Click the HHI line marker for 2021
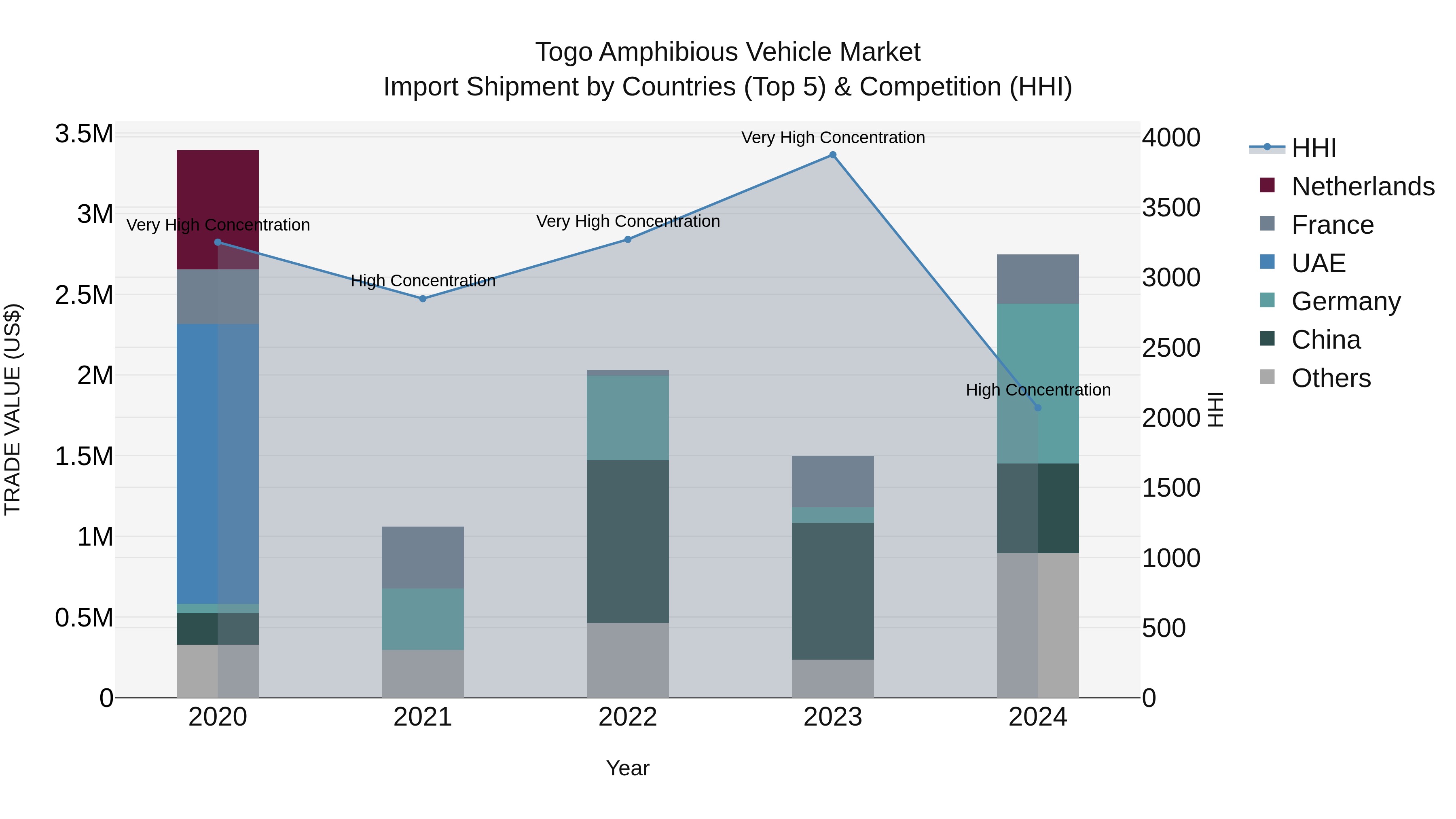This screenshot has height=819, width=1456. [x=423, y=298]
